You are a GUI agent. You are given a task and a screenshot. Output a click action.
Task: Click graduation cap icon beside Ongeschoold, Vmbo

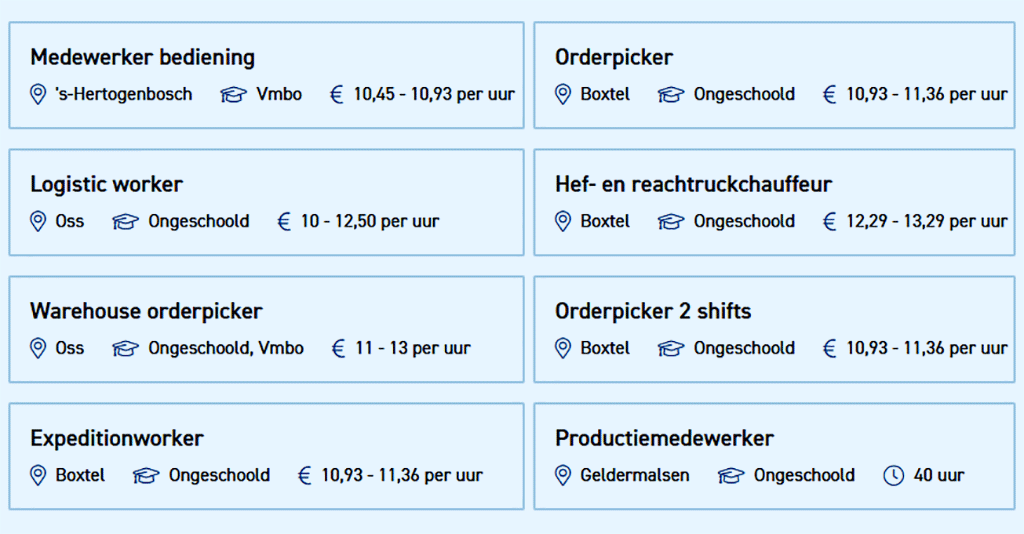[x=125, y=349]
